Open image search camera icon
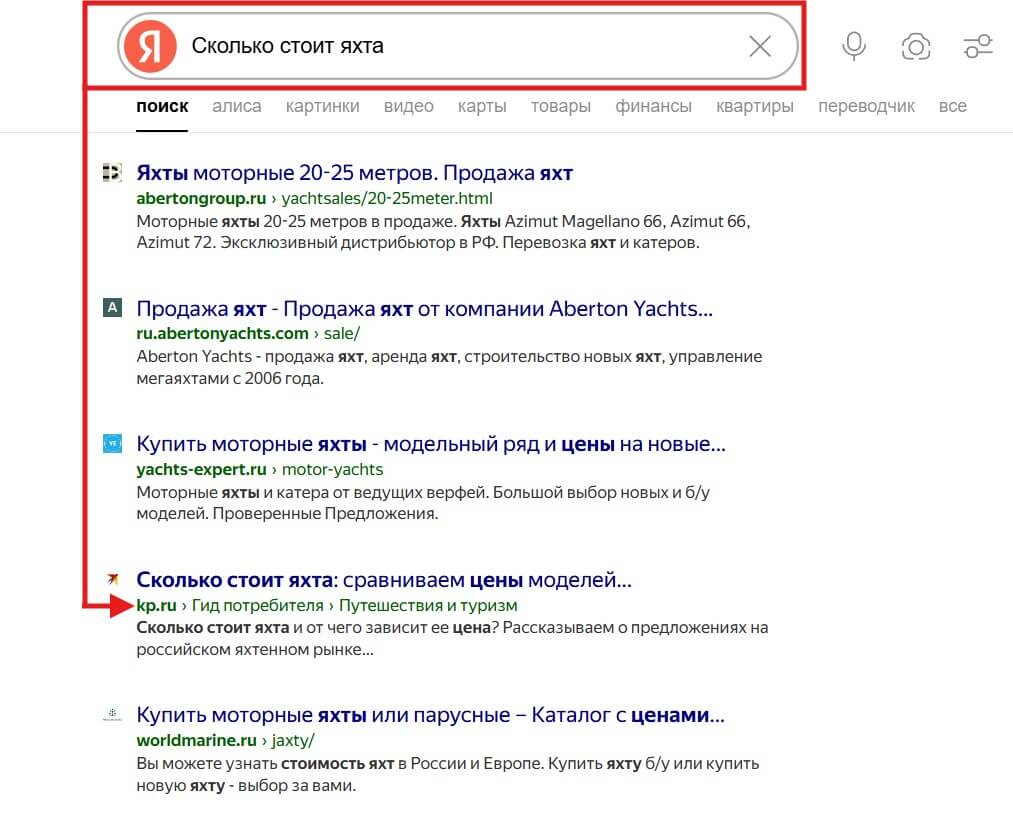The image size is (1013, 819). point(915,46)
